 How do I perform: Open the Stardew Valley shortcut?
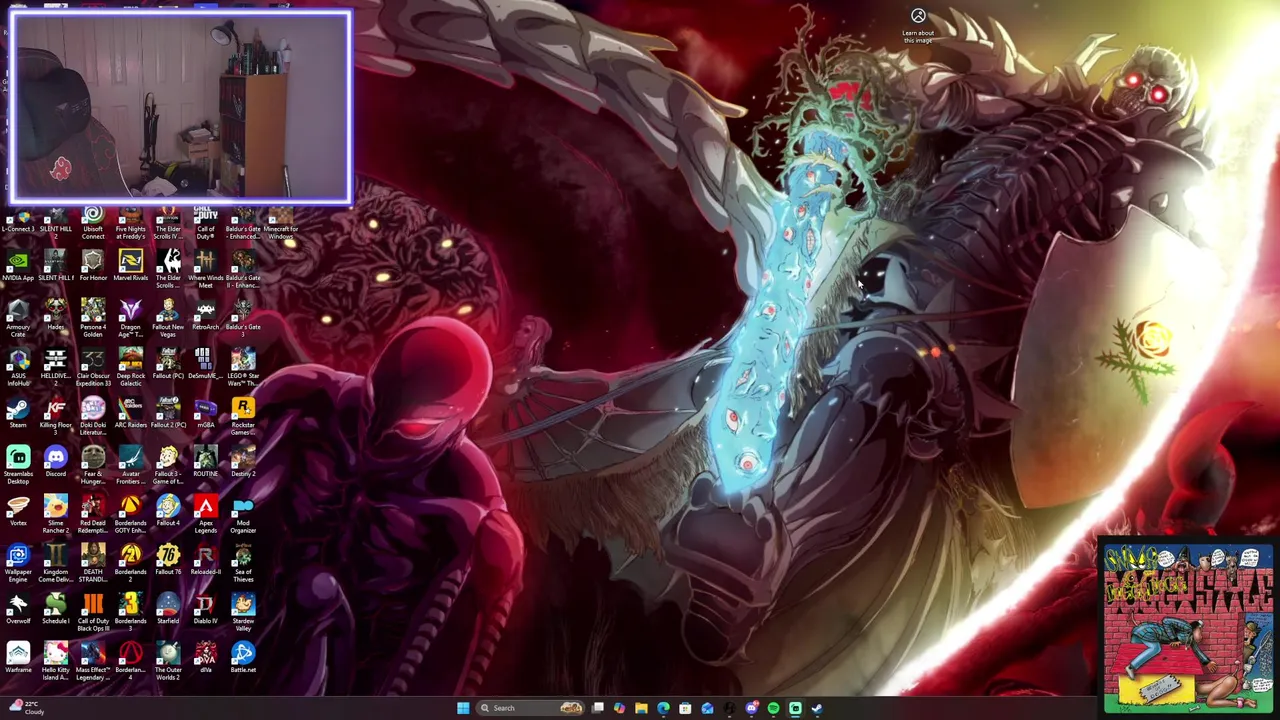243,613
